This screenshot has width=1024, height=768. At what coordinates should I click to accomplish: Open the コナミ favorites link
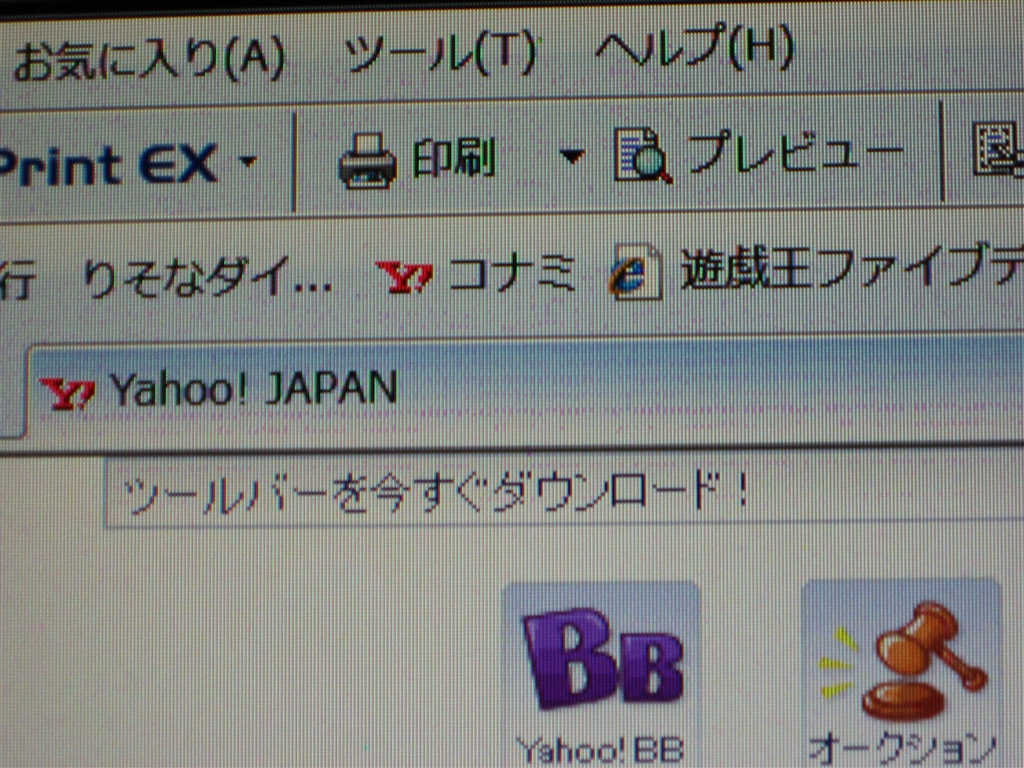(512, 273)
